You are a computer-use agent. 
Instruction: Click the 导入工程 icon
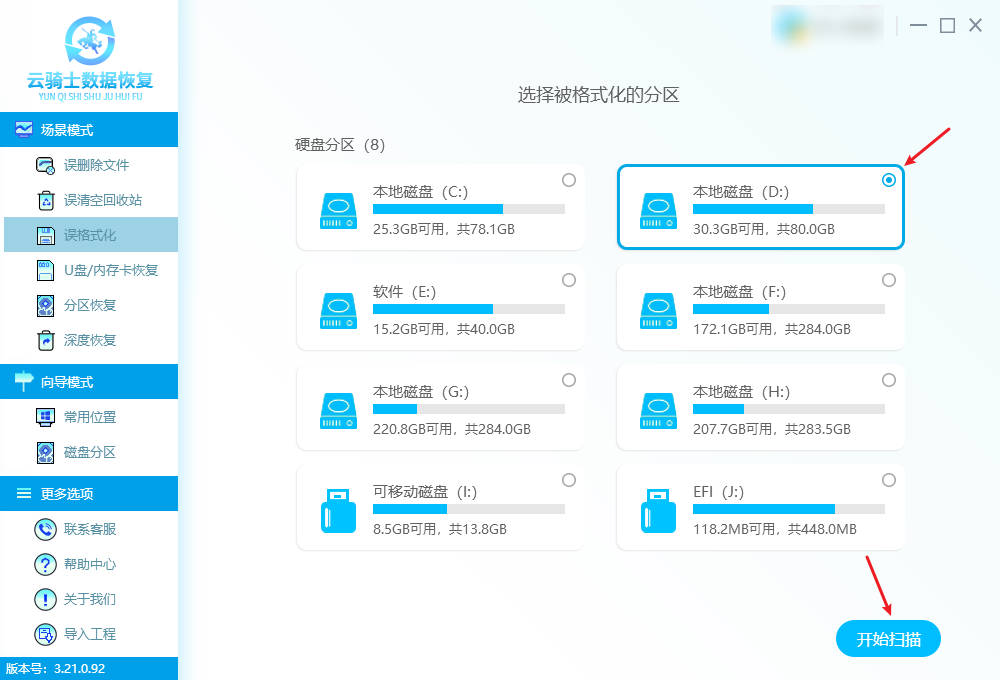tap(45, 634)
